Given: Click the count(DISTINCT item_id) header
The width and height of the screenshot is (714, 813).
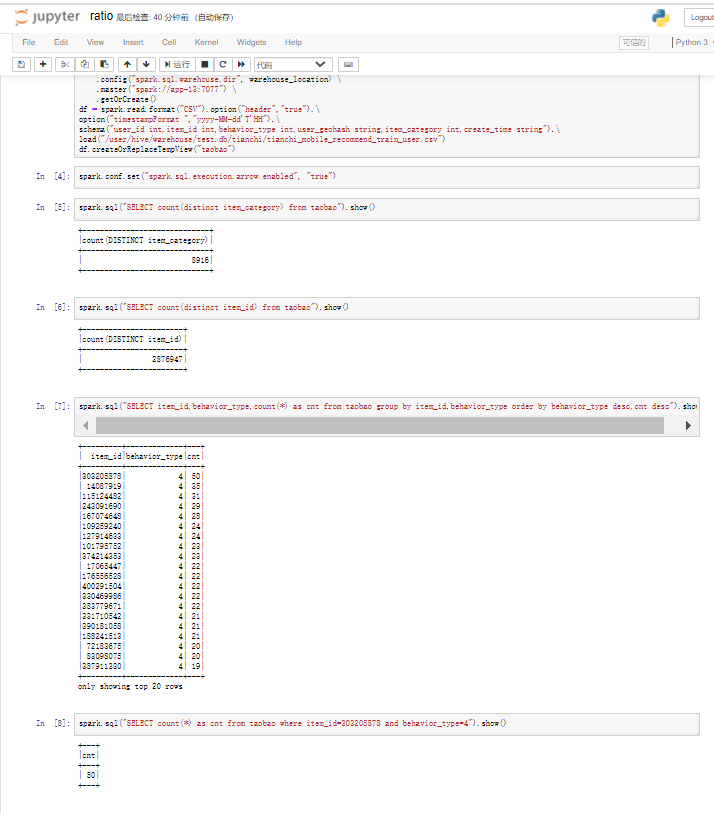Looking at the screenshot, I should coord(132,340).
